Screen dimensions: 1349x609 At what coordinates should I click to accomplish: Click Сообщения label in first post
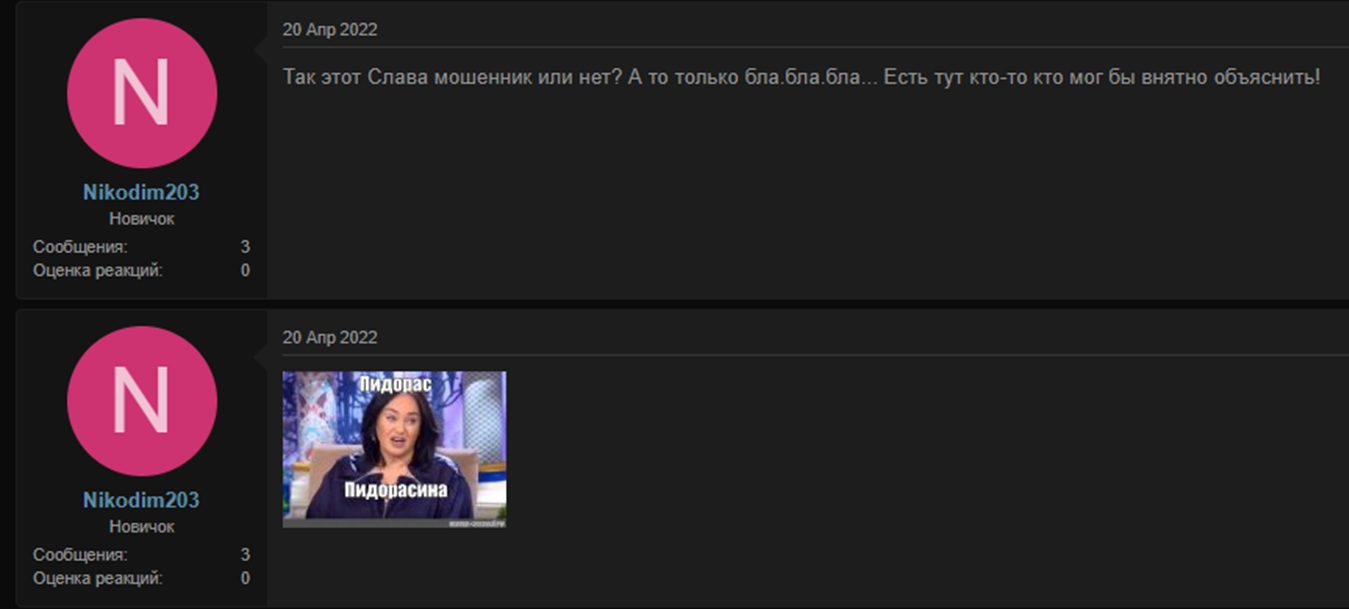pos(80,247)
